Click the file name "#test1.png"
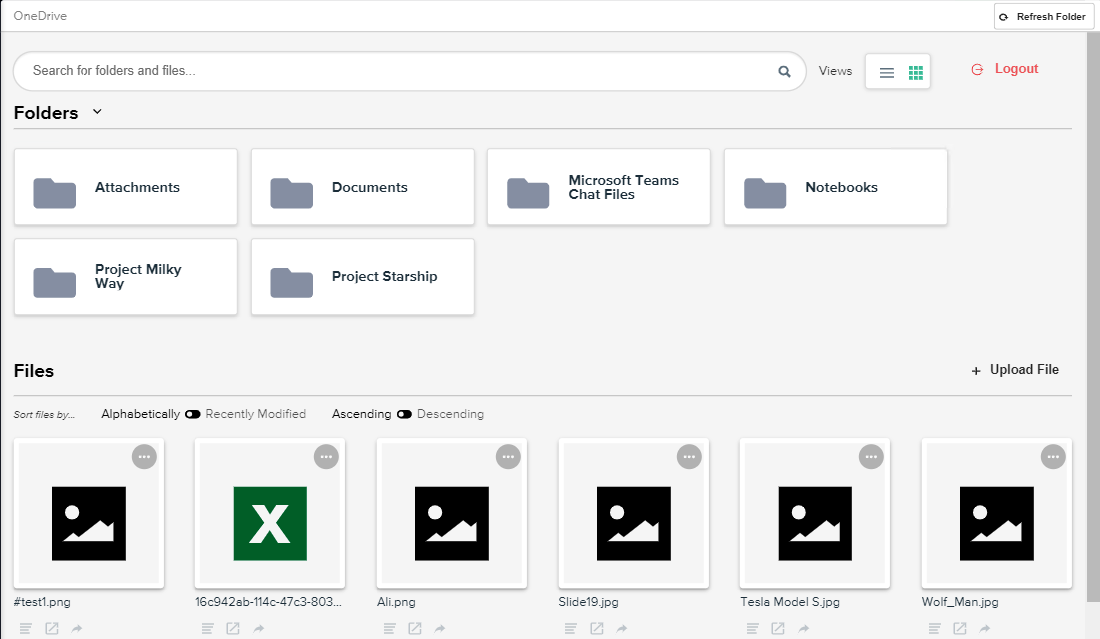1100x639 pixels. coord(42,602)
